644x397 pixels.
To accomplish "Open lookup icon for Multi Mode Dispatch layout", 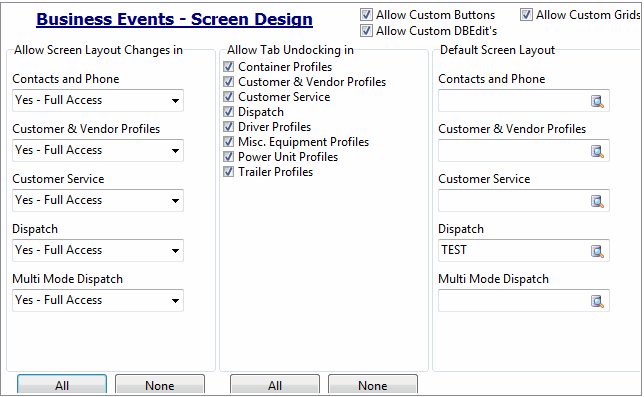I will tap(597, 301).
